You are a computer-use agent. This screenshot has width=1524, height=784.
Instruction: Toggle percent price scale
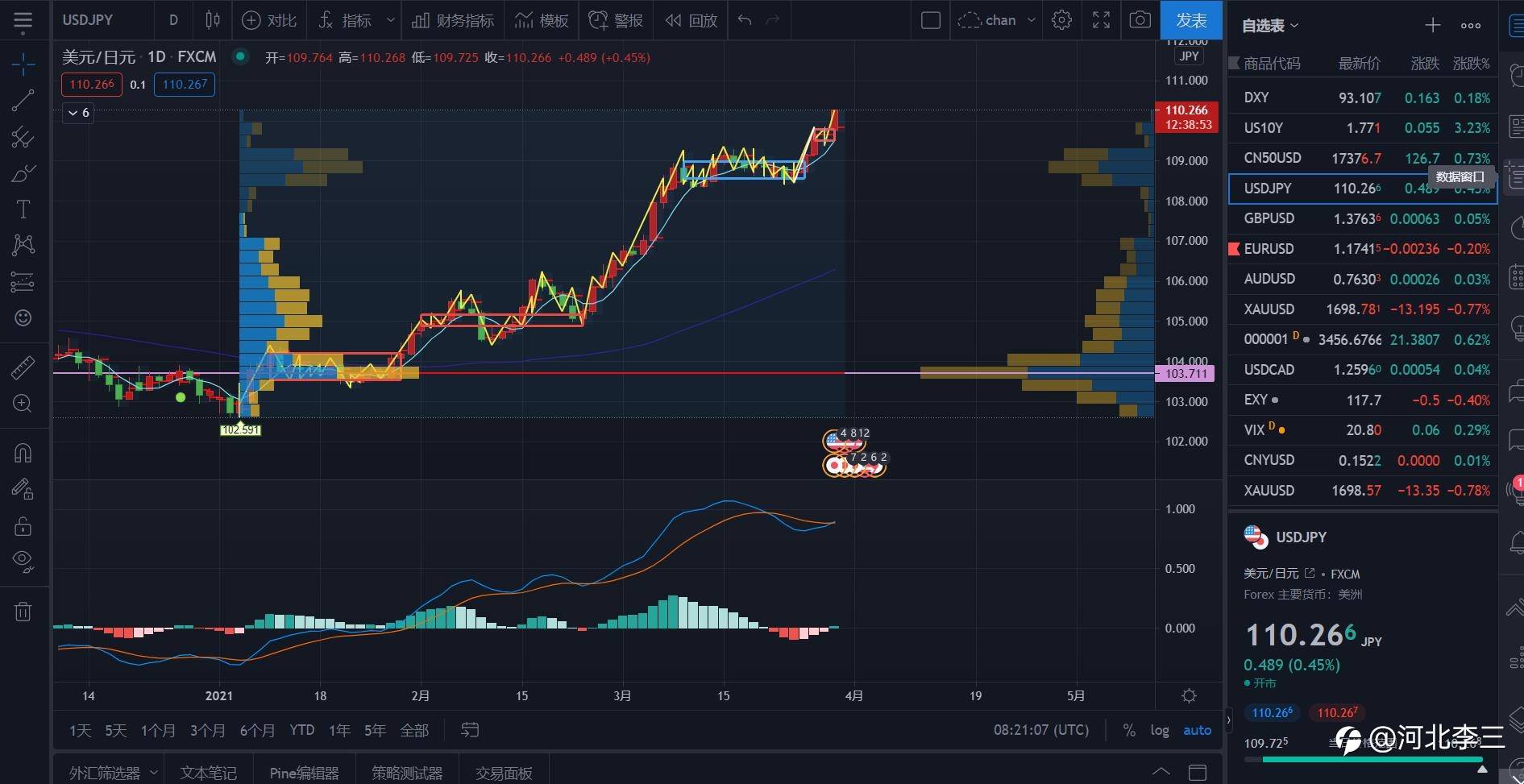pyautogui.click(x=1129, y=730)
